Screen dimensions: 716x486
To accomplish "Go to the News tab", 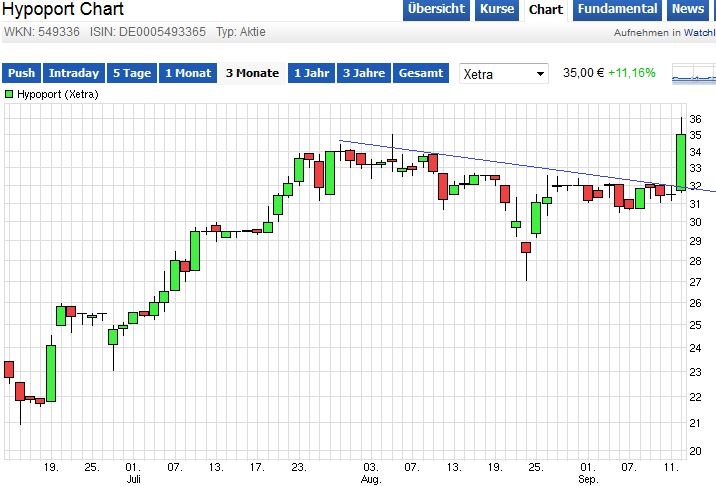I will click(688, 10).
